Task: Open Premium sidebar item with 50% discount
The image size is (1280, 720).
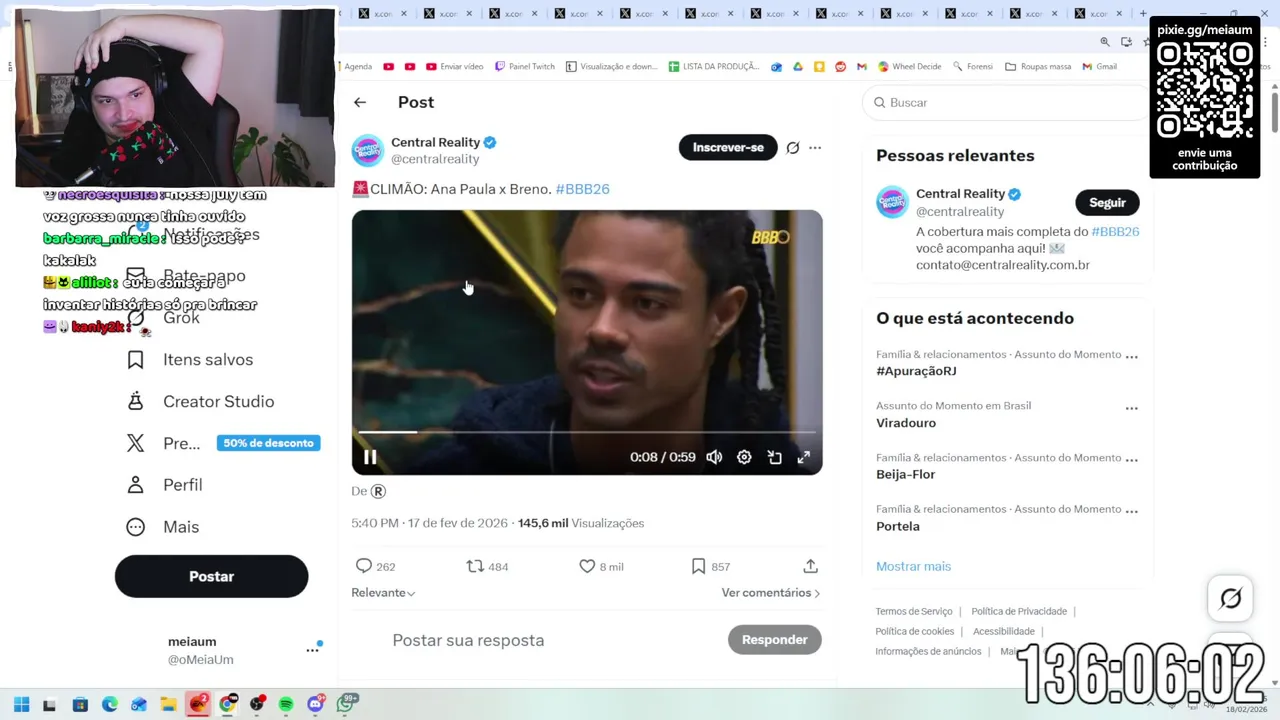Action: pos(222,443)
